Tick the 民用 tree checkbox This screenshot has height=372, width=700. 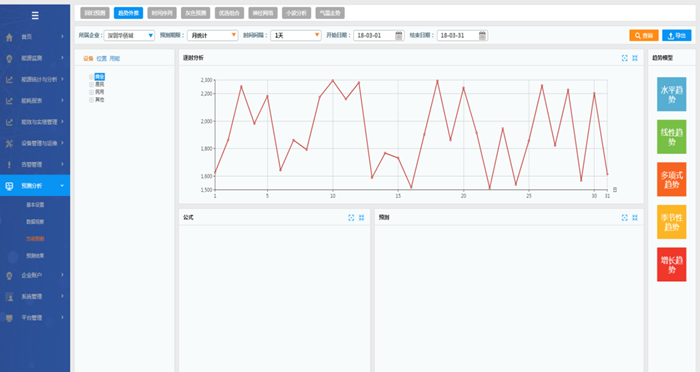coord(92,92)
